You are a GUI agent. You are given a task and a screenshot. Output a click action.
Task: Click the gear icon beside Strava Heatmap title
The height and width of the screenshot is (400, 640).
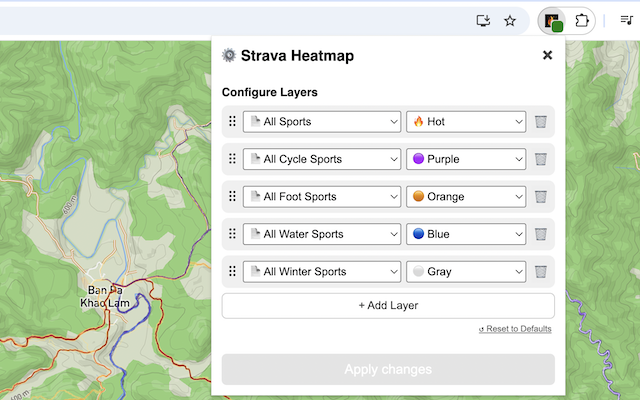click(x=229, y=55)
